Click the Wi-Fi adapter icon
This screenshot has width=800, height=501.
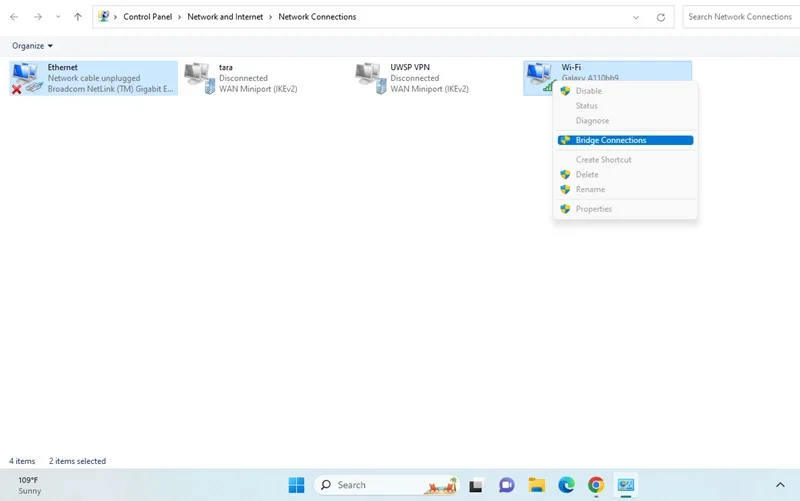[x=540, y=77]
